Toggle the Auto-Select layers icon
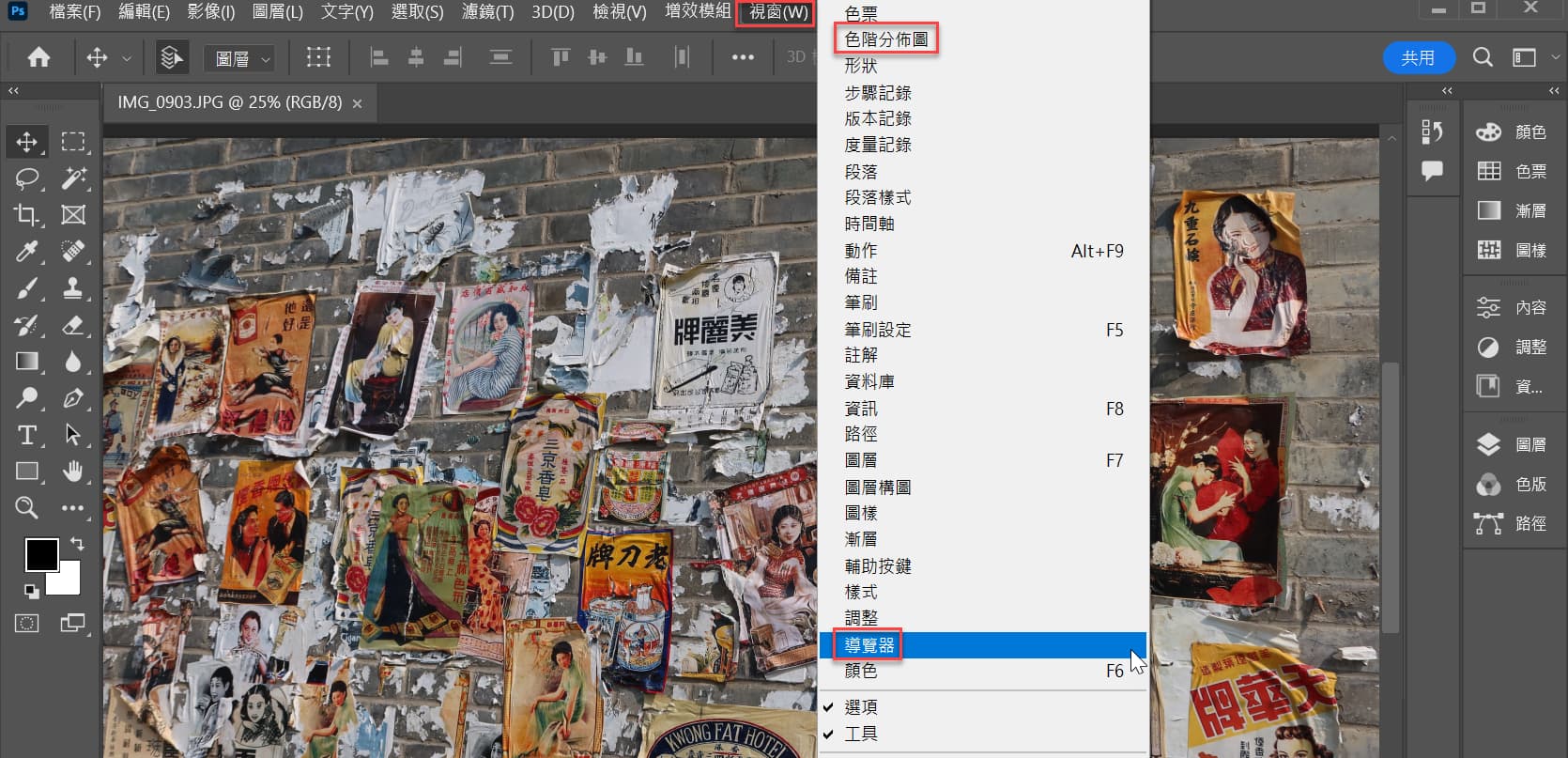This screenshot has height=758, width=1568. [172, 58]
